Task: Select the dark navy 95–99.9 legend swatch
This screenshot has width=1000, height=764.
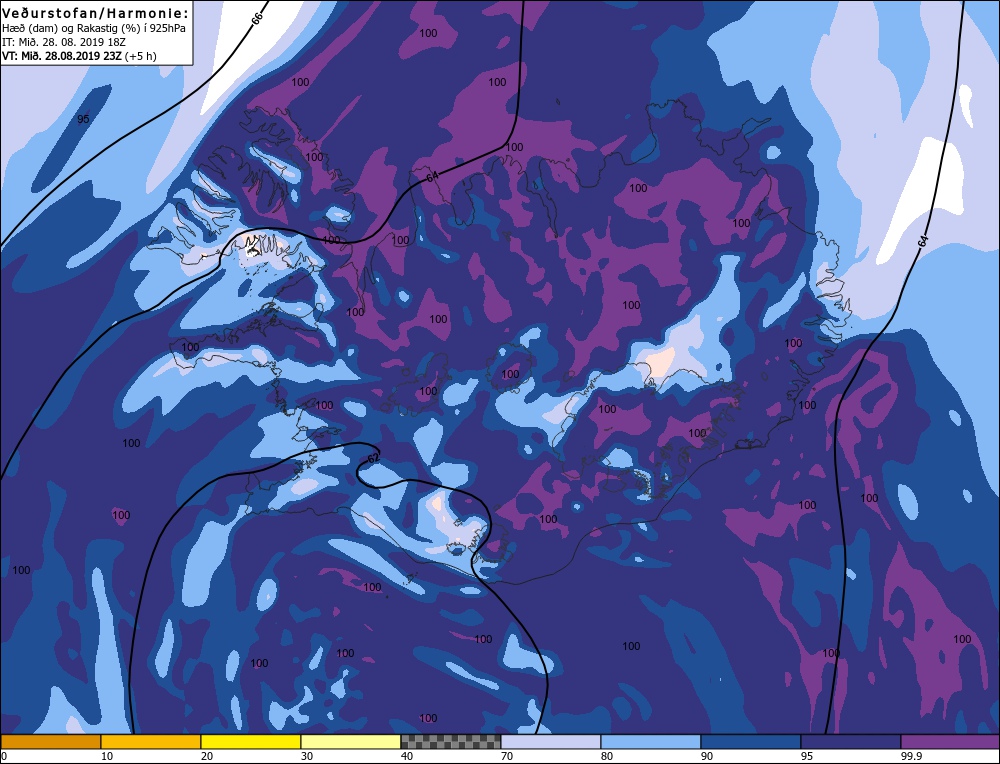Action: (851, 742)
